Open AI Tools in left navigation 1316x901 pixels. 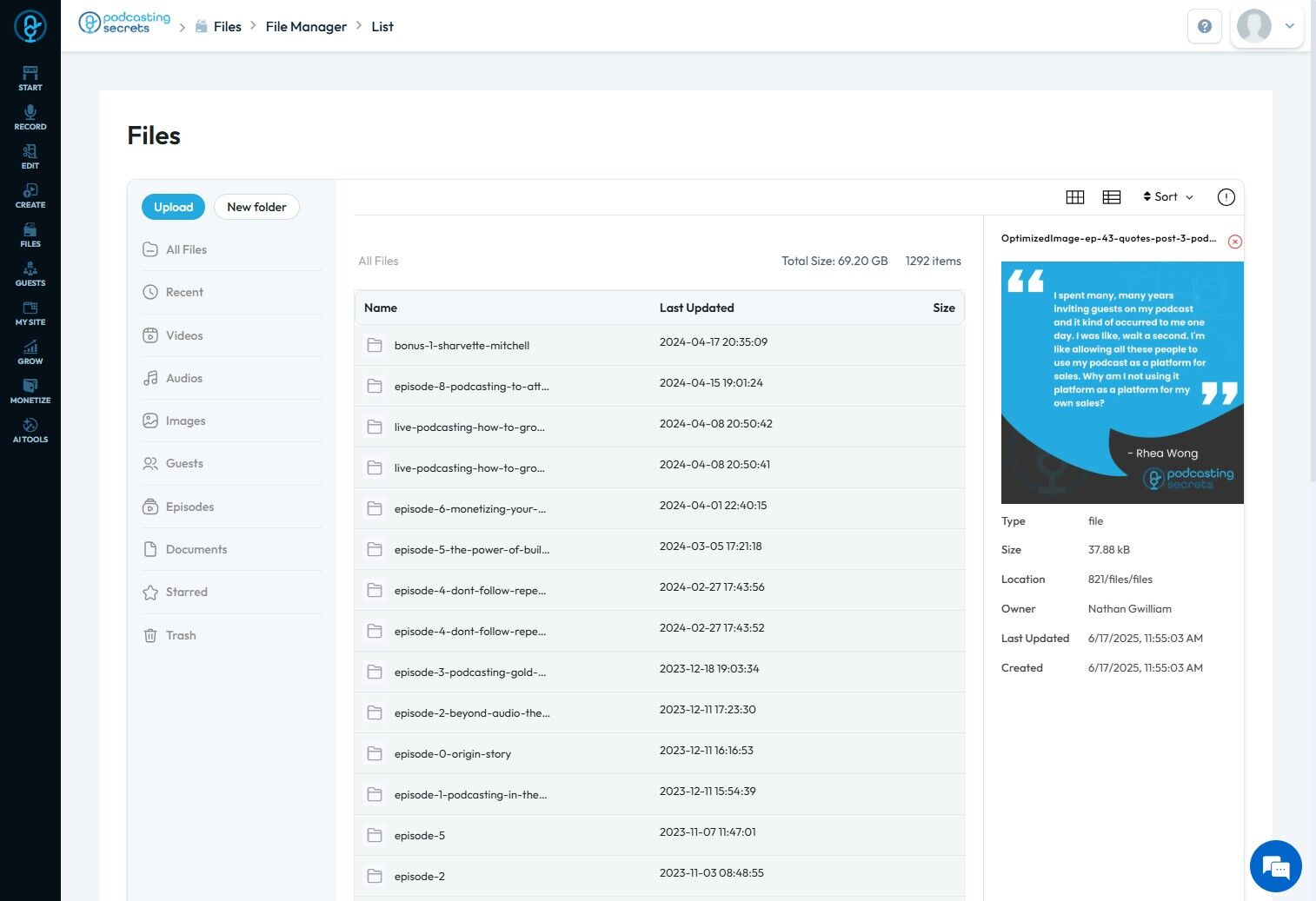(30, 430)
